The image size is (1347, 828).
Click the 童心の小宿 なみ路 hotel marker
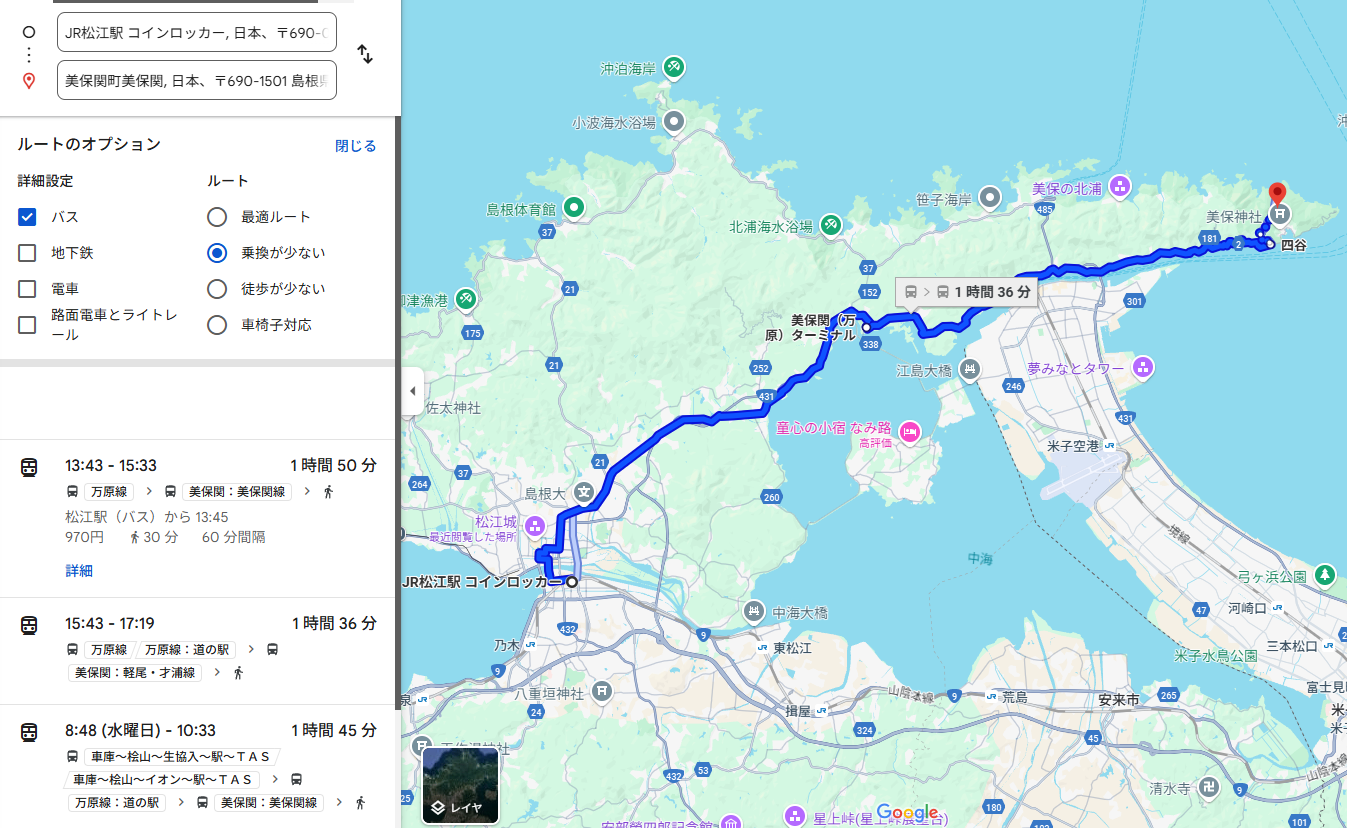pos(909,432)
